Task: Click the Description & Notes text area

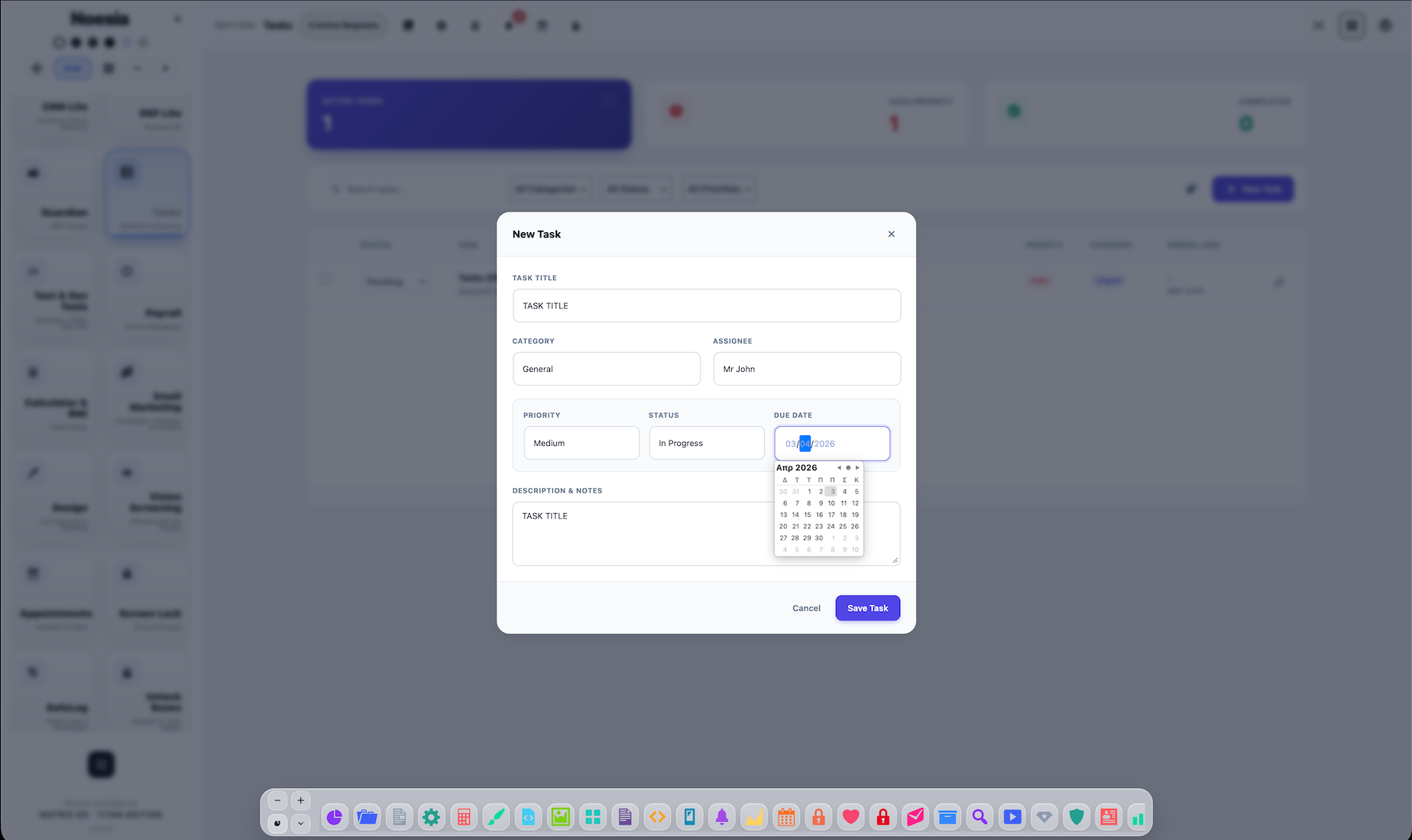Action: tap(707, 534)
